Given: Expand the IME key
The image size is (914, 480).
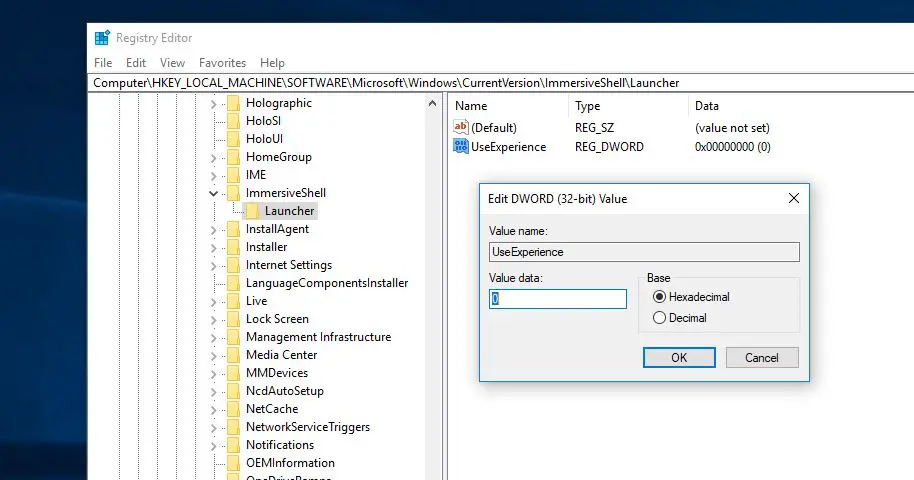Looking at the screenshot, I should (x=213, y=176).
